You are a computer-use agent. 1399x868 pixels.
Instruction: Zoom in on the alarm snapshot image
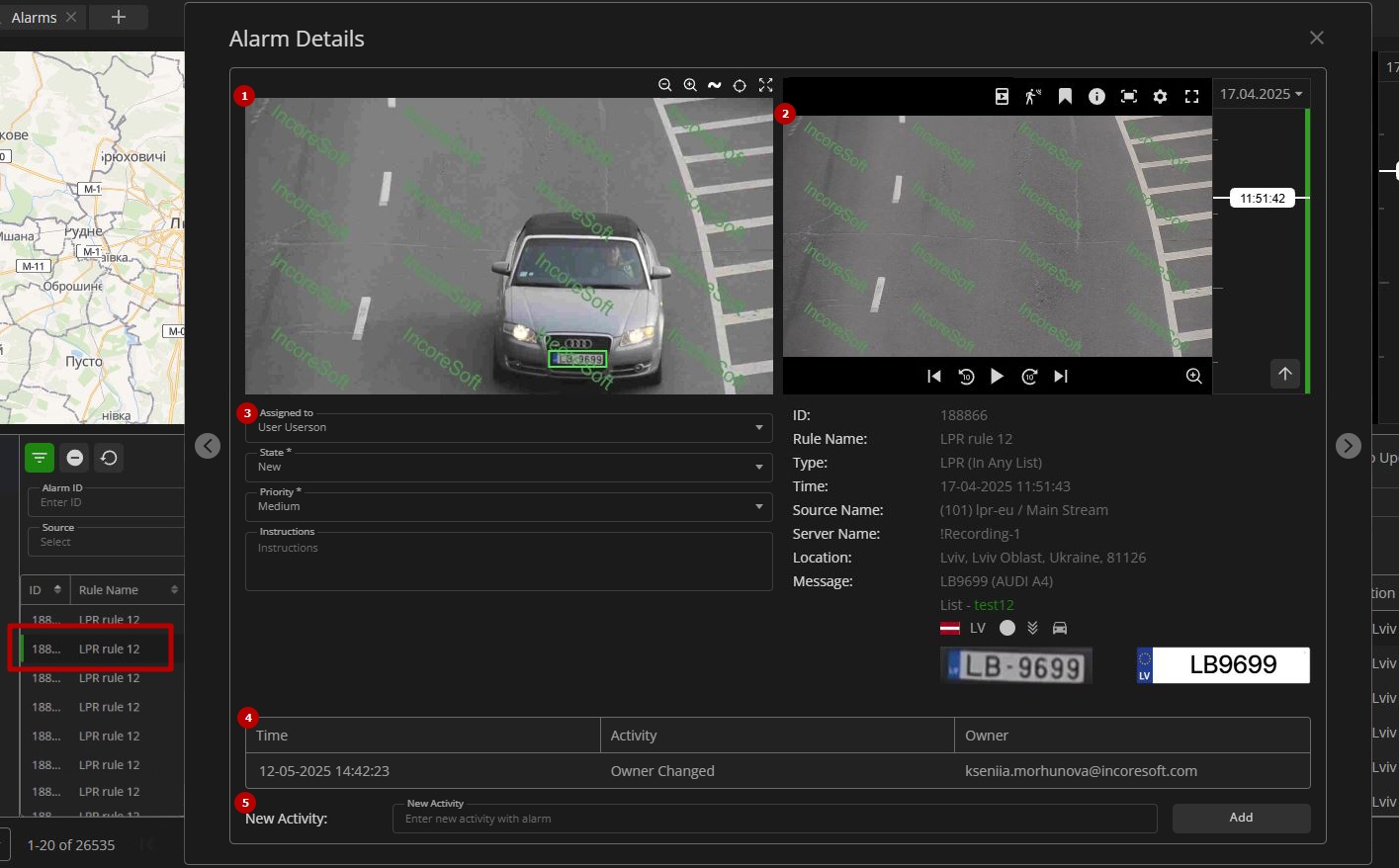[690, 85]
